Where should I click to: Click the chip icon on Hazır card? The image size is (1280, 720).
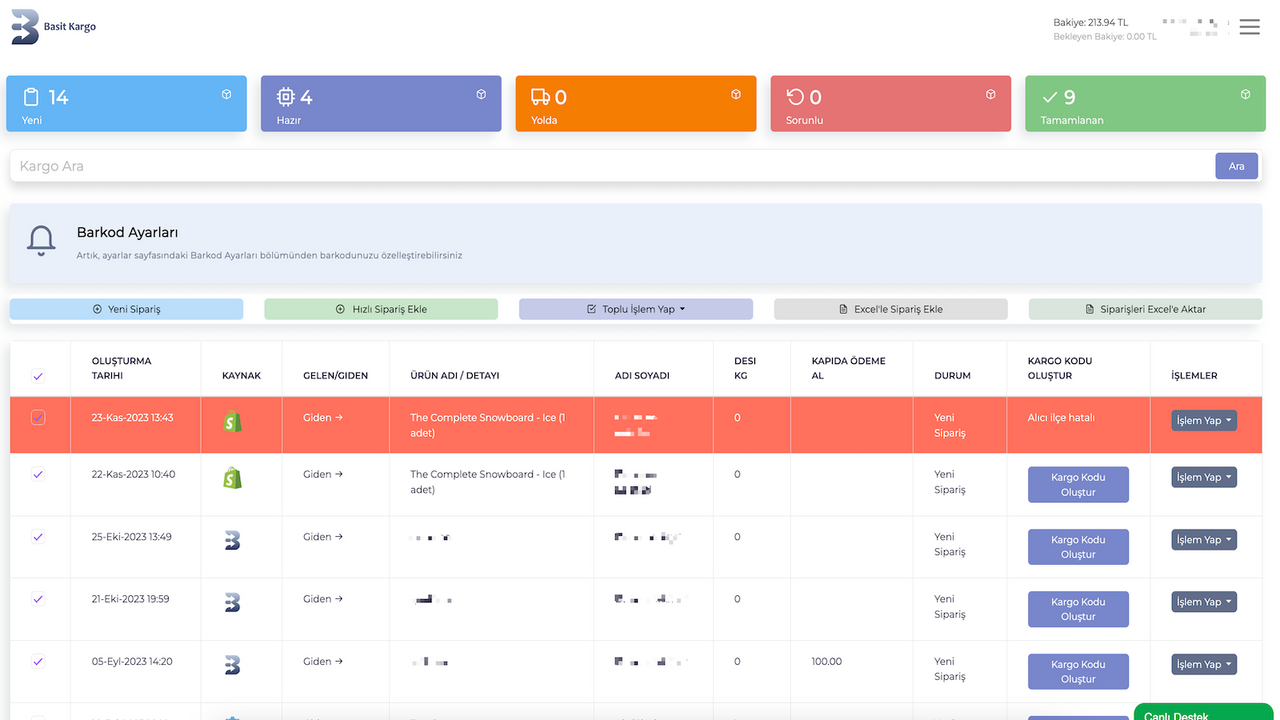click(286, 97)
